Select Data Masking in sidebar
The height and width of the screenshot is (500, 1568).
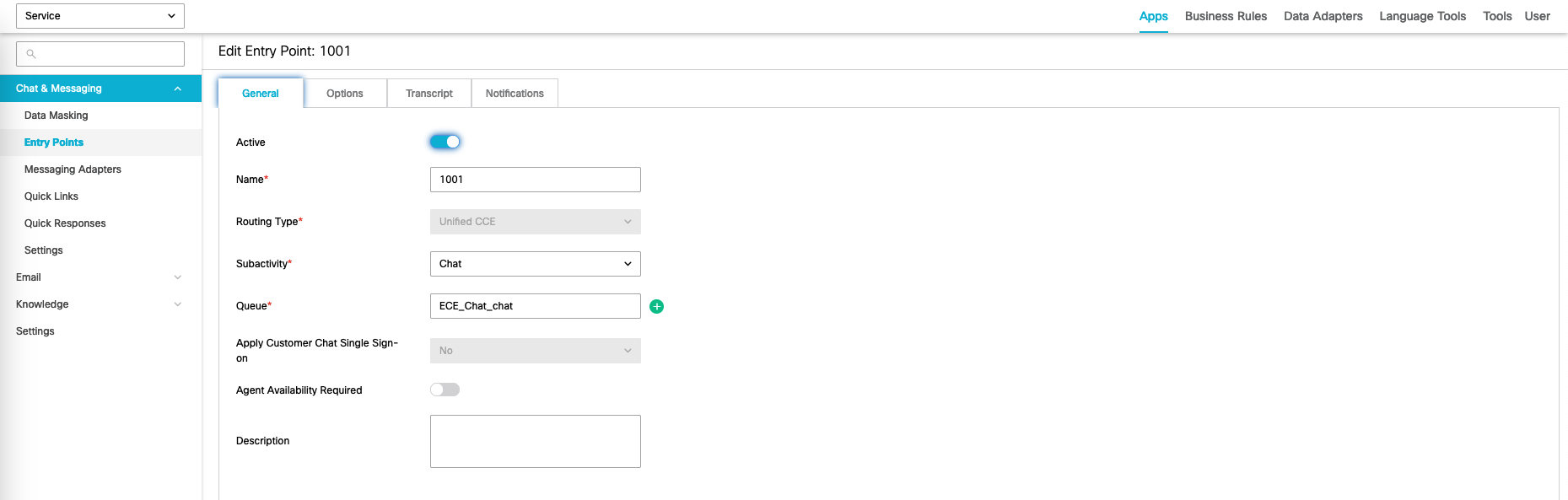(x=57, y=116)
